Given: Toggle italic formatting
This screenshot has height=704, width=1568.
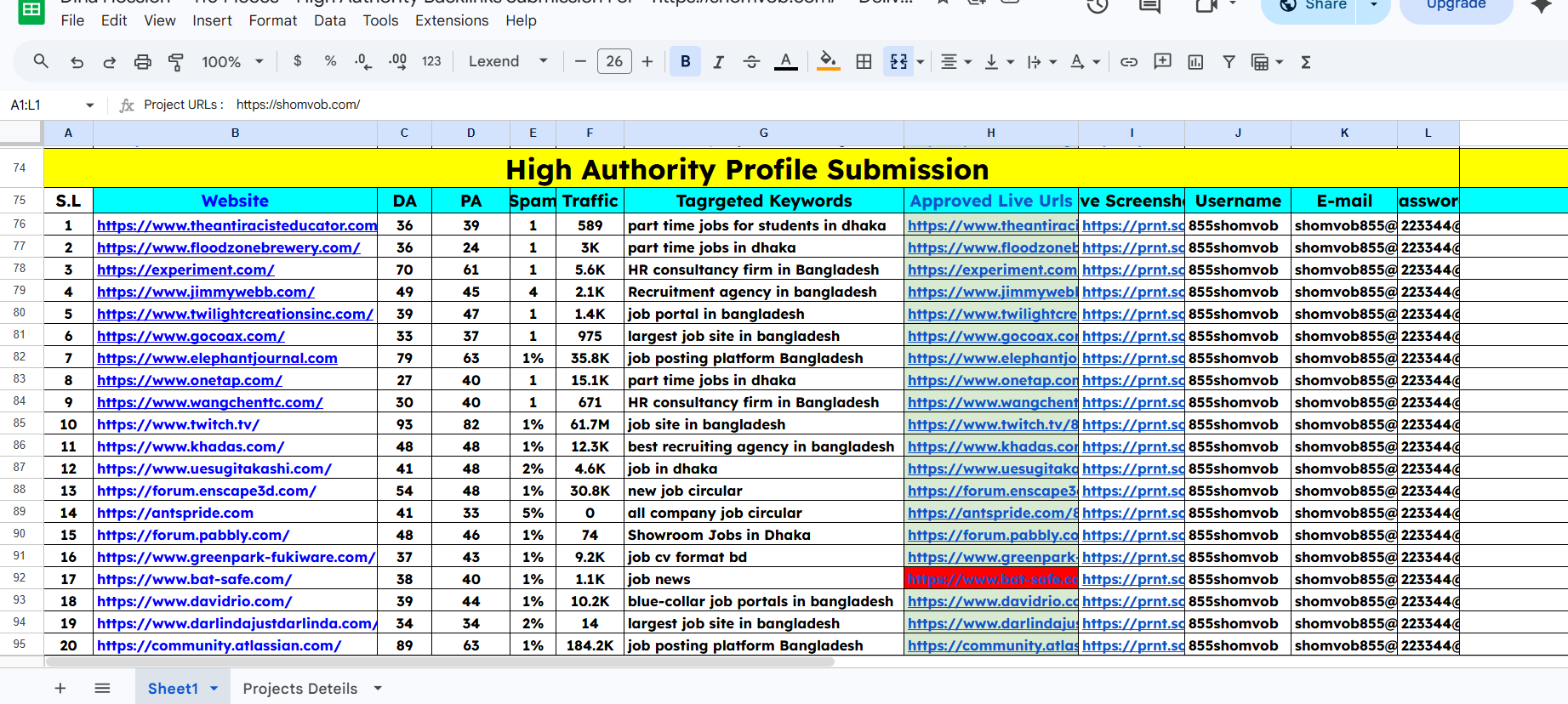Looking at the screenshot, I should click(719, 61).
